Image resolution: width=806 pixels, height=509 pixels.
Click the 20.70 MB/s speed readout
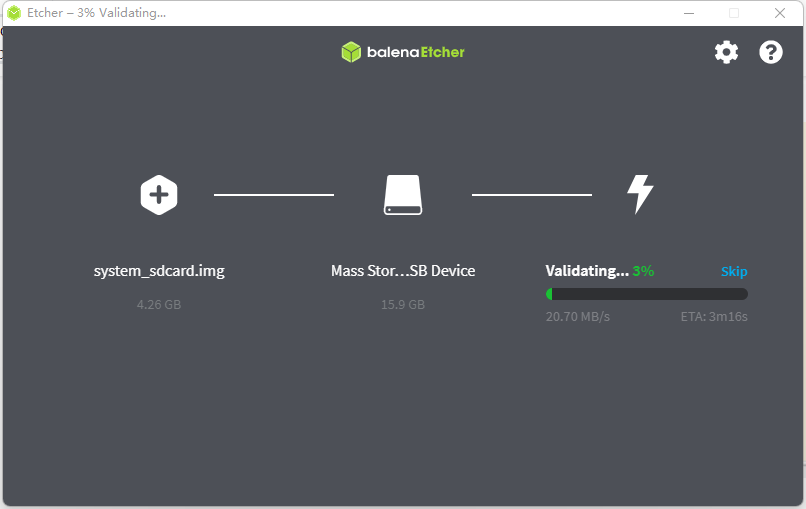(x=578, y=317)
